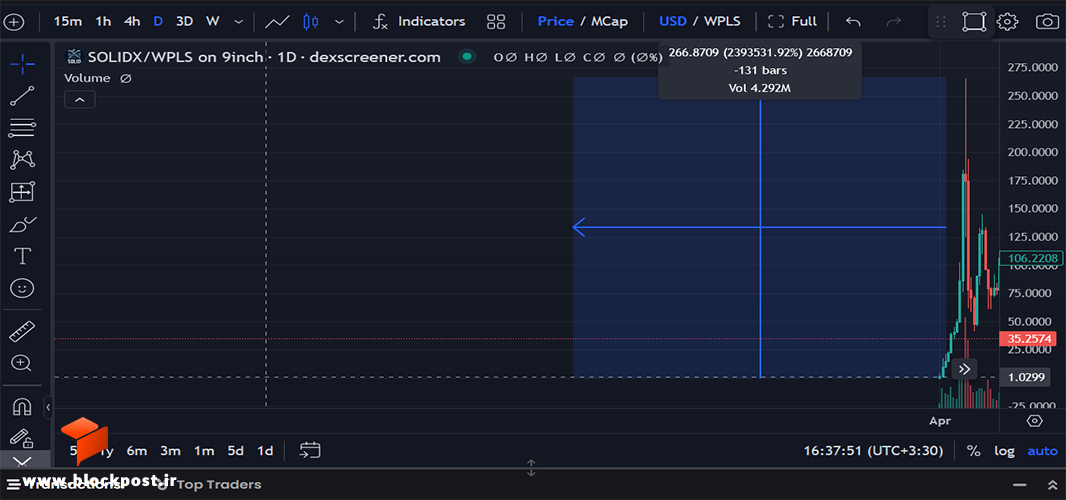Take a chart snapshot with camera
The image size is (1066, 500).
coord(1047,22)
